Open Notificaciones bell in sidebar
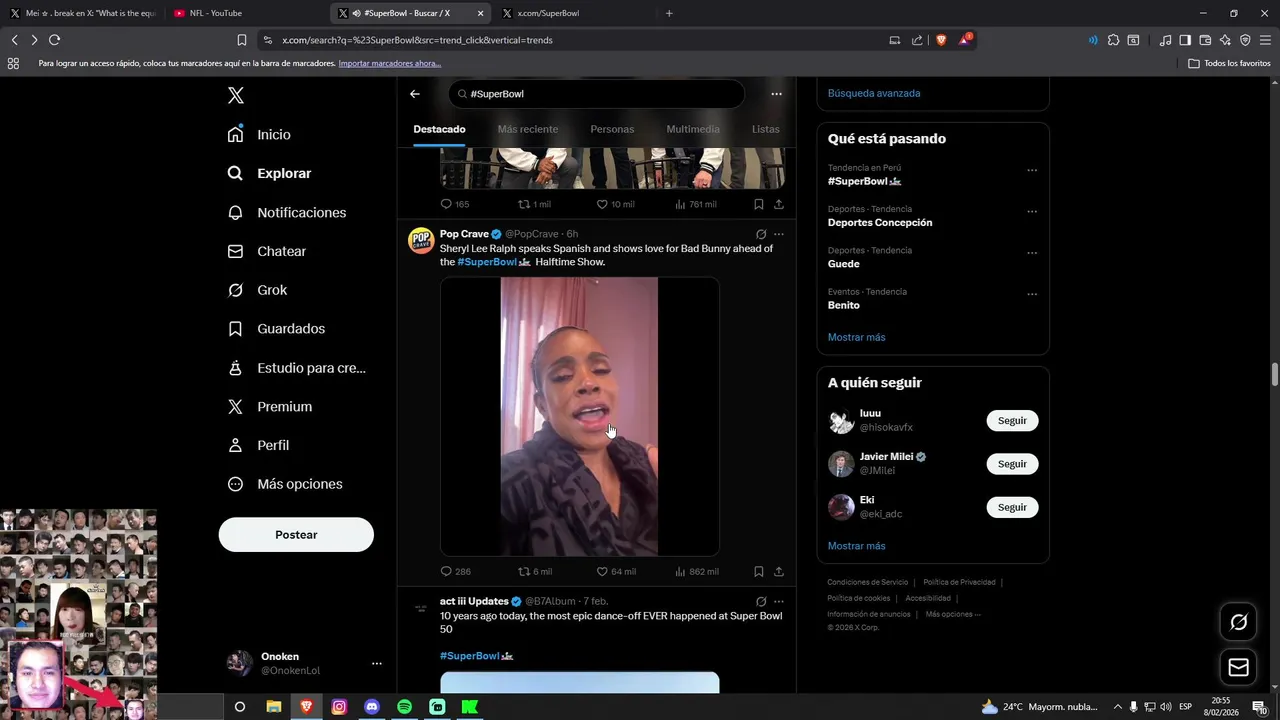 pos(286,213)
